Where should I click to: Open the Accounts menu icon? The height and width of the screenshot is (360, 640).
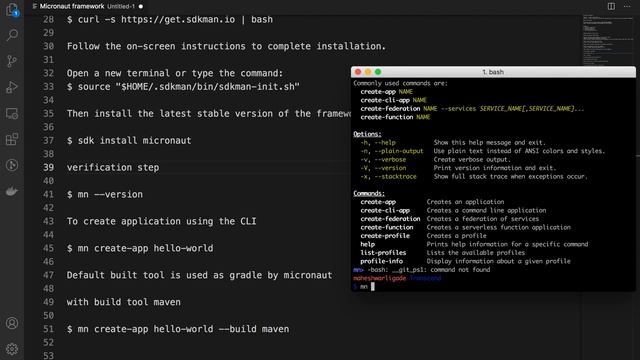[x=12, y=323]
